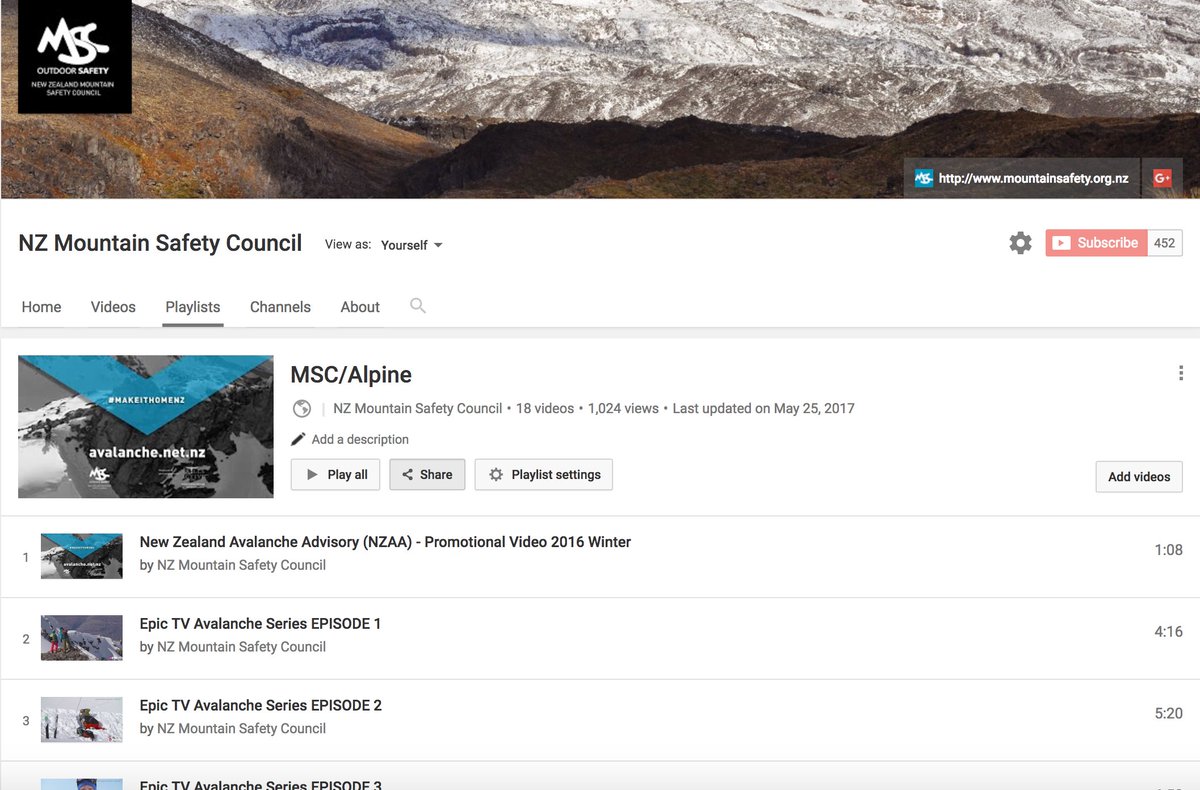Open Epic TV Avalanche Series EPISODE 1 title
1200x790 pixels.
(260, 624)
